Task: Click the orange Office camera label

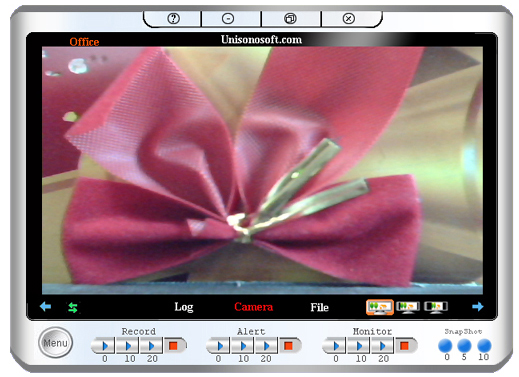Action: click(x=84, y=42)
